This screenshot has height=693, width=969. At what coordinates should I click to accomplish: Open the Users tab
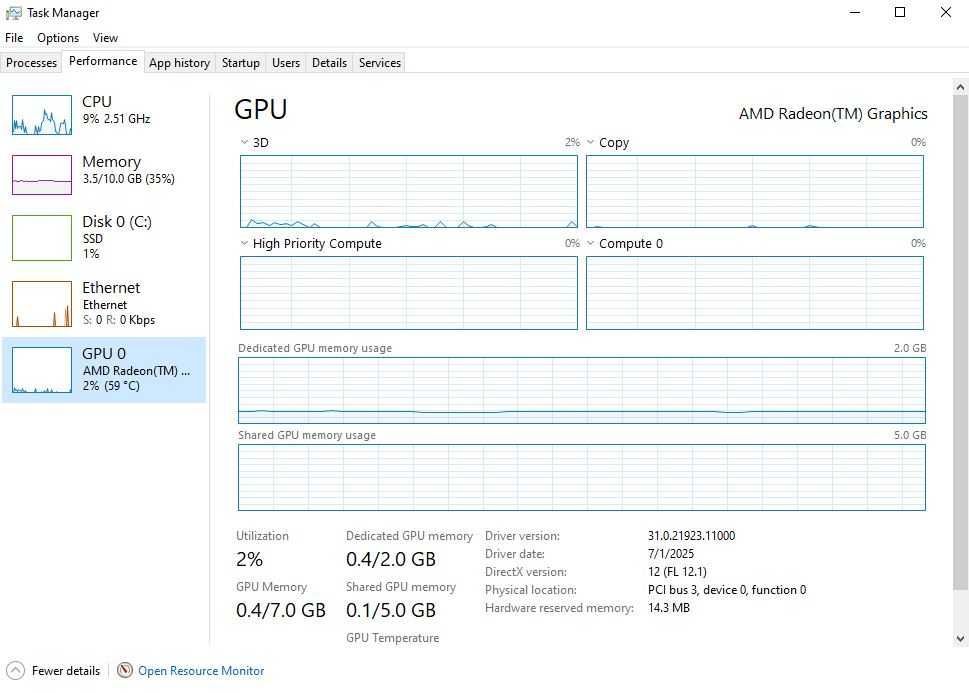(x=286, y=62)
